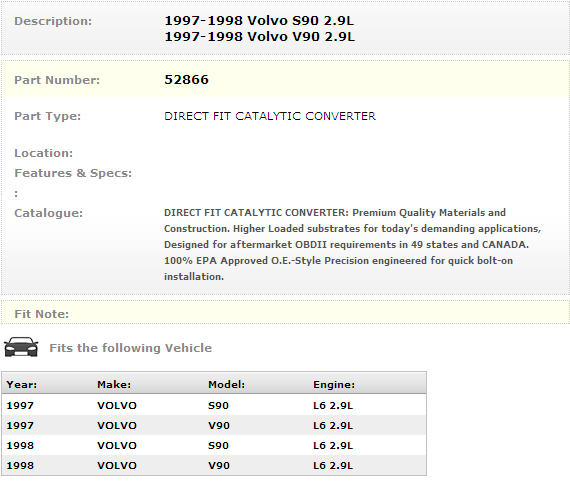Click the Location label
Screen dimensions: 570x495
44,153
